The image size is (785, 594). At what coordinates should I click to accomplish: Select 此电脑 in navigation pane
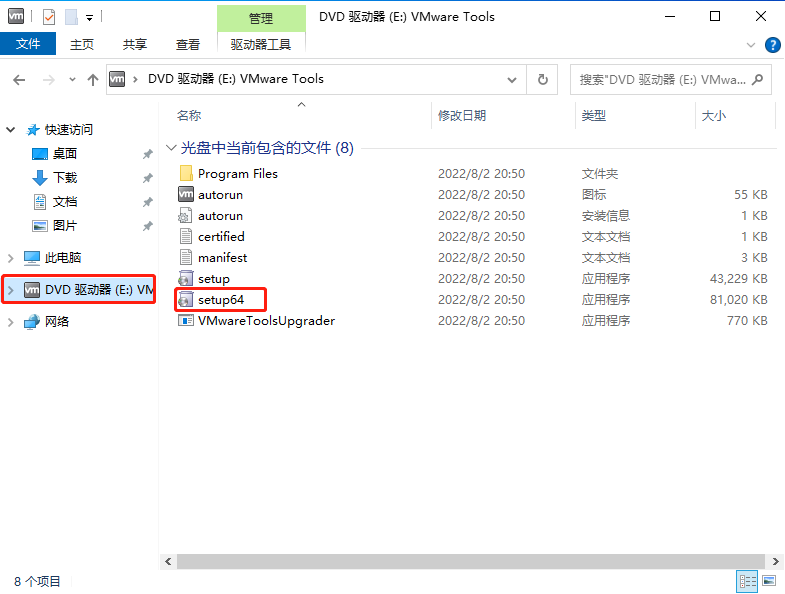coord(63,258)
